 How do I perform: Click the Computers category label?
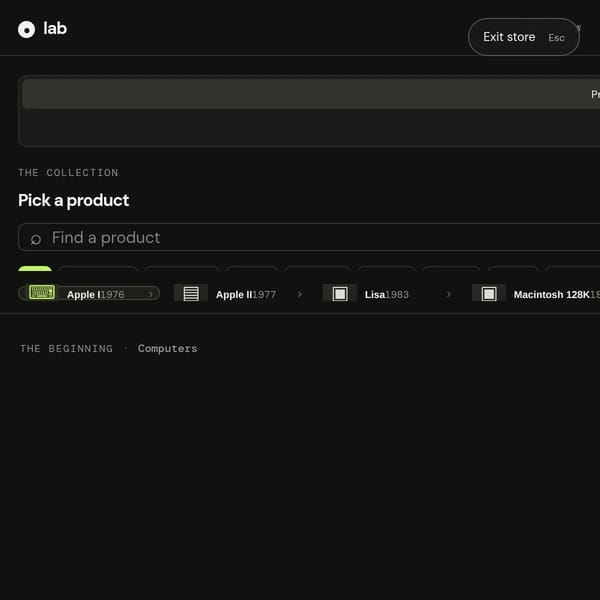click(x=167, y=348)
